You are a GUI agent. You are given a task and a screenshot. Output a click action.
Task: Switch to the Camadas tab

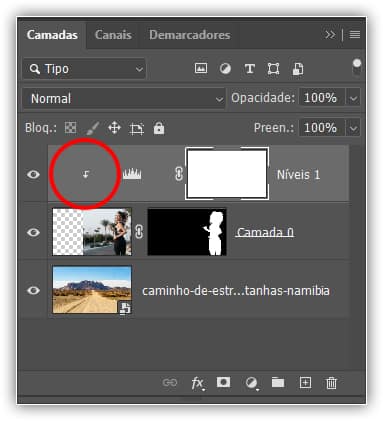[x=52, y=35]
